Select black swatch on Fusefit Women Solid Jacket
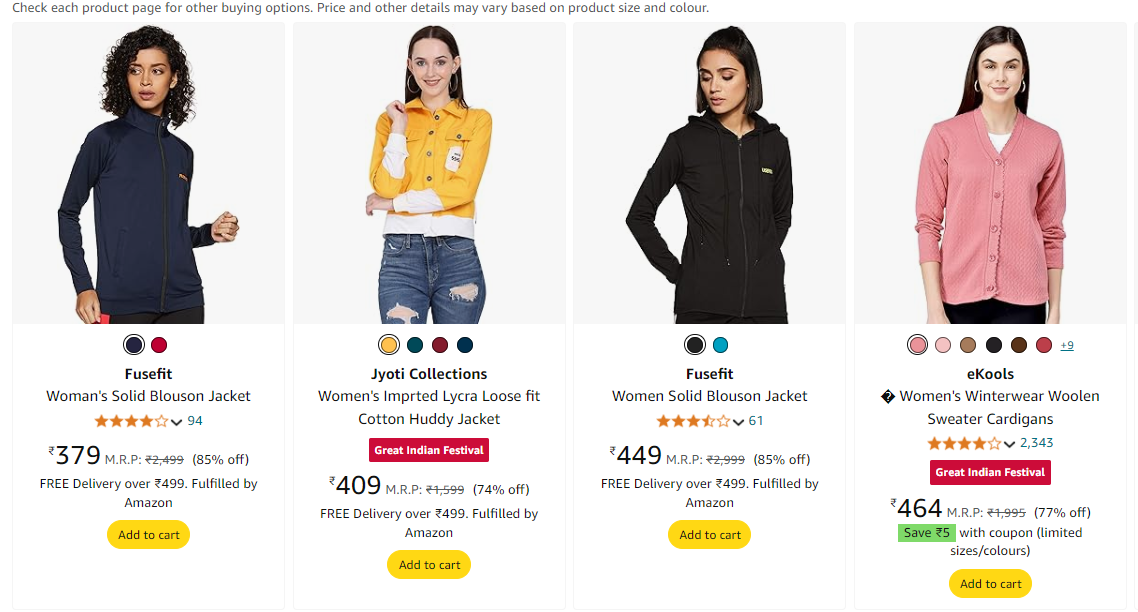This screenshot has height=612, width=1138. (695, 345)
